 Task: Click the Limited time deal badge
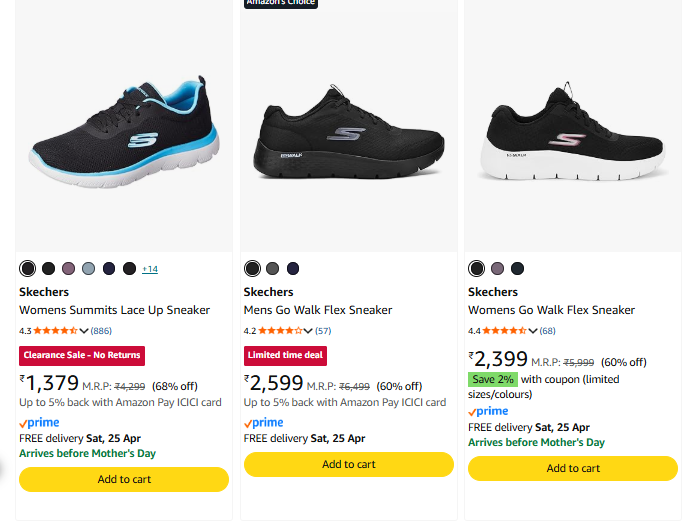tap(285, 355)
